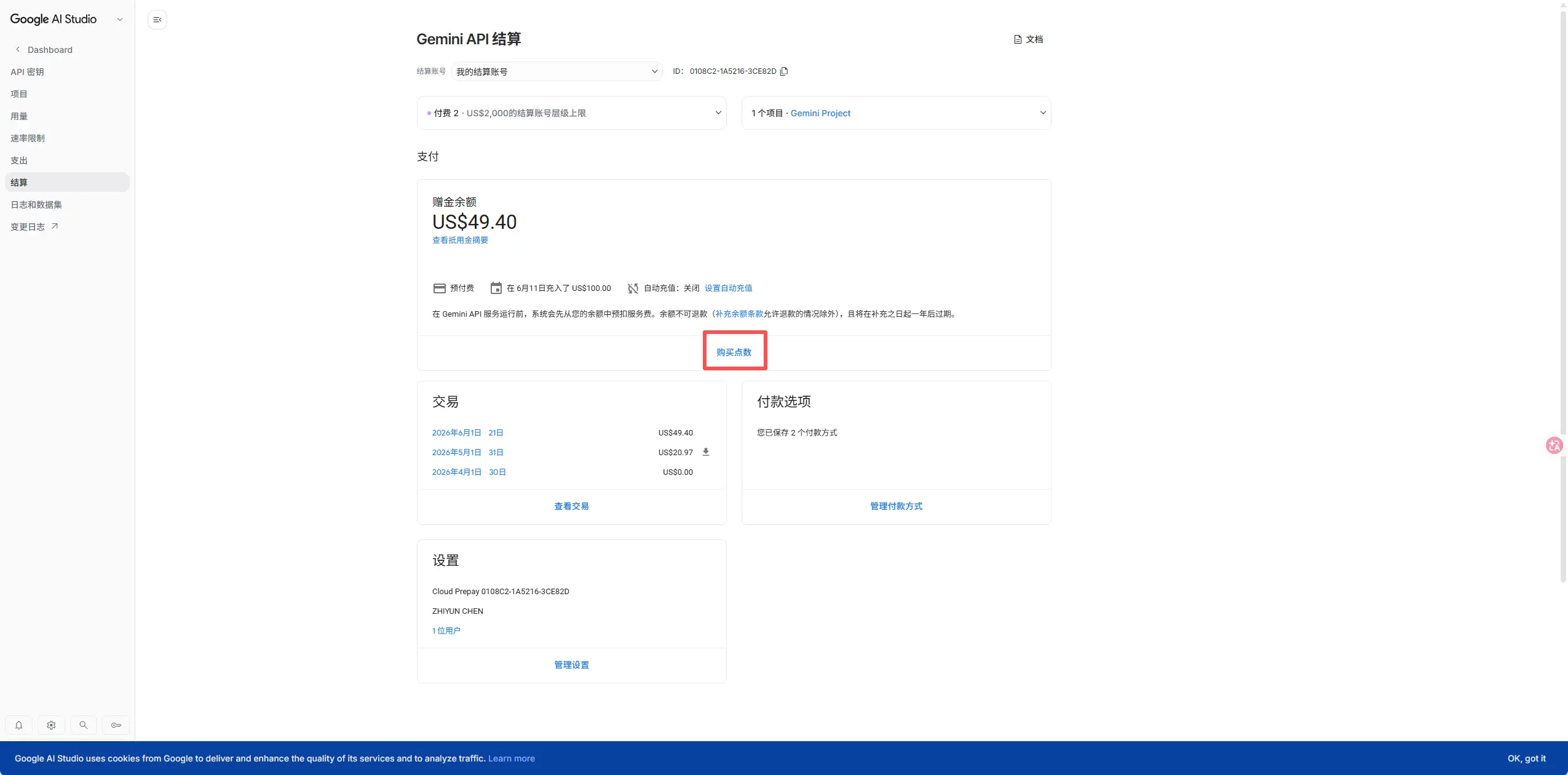1568x775 pixels.
Task: Click the Google AI Studio logo
Action: [53, 20]
